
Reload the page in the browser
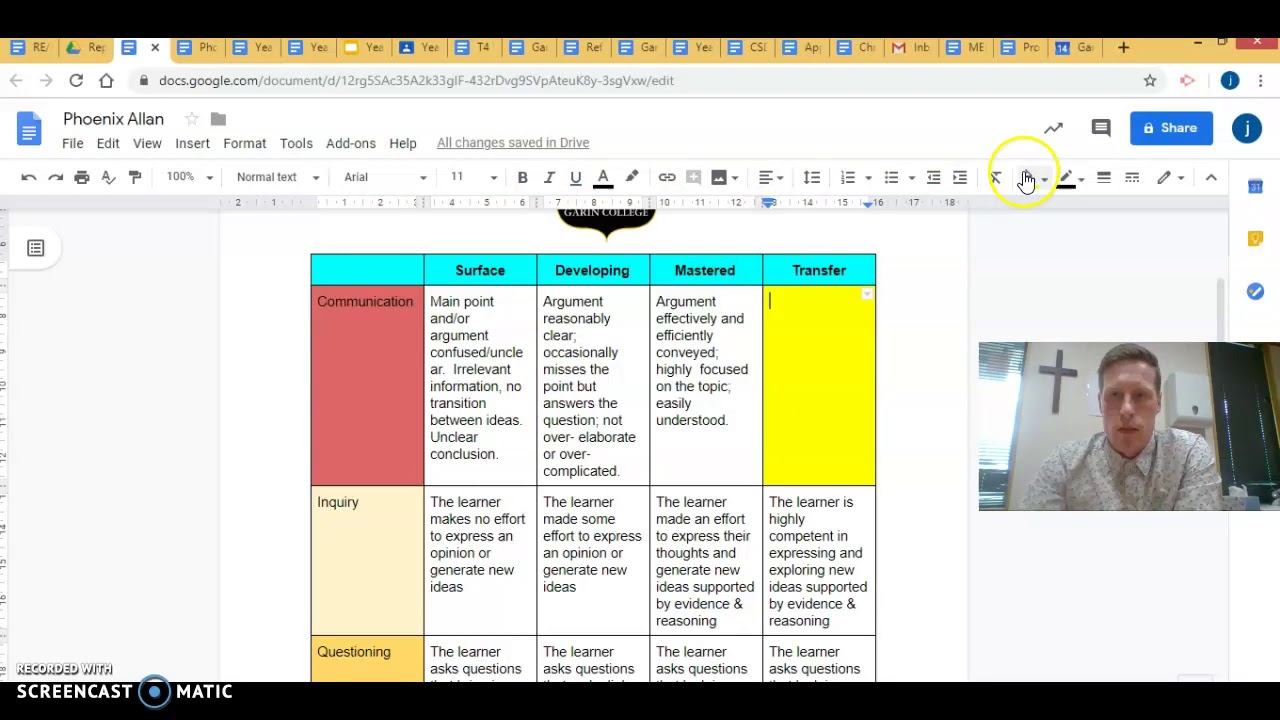76,81
